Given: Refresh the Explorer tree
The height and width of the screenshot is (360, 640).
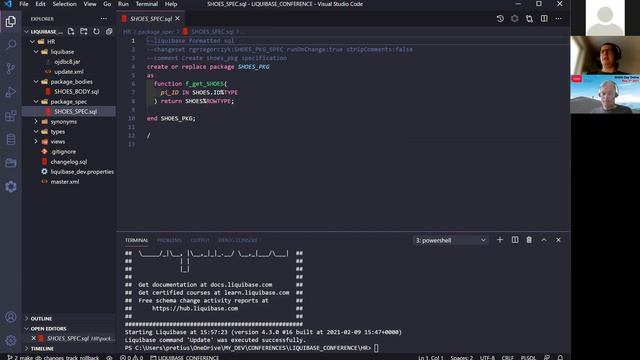Looking at the screenshot, I should [x=96, y=31].
